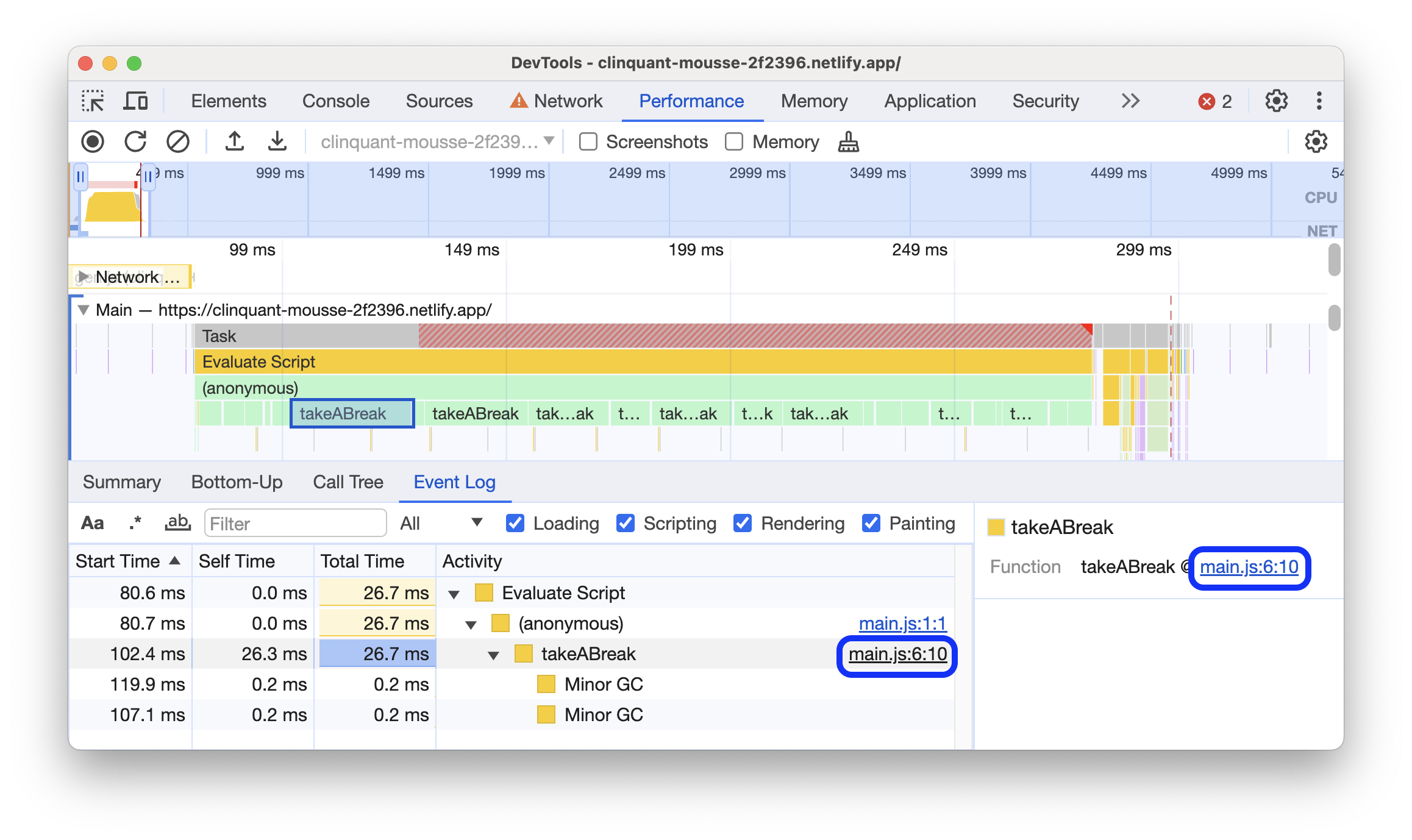Click the takeABreak flame chart block
Image resolution: width=1412 pixels, height=840 pixels.
[352, 412]
